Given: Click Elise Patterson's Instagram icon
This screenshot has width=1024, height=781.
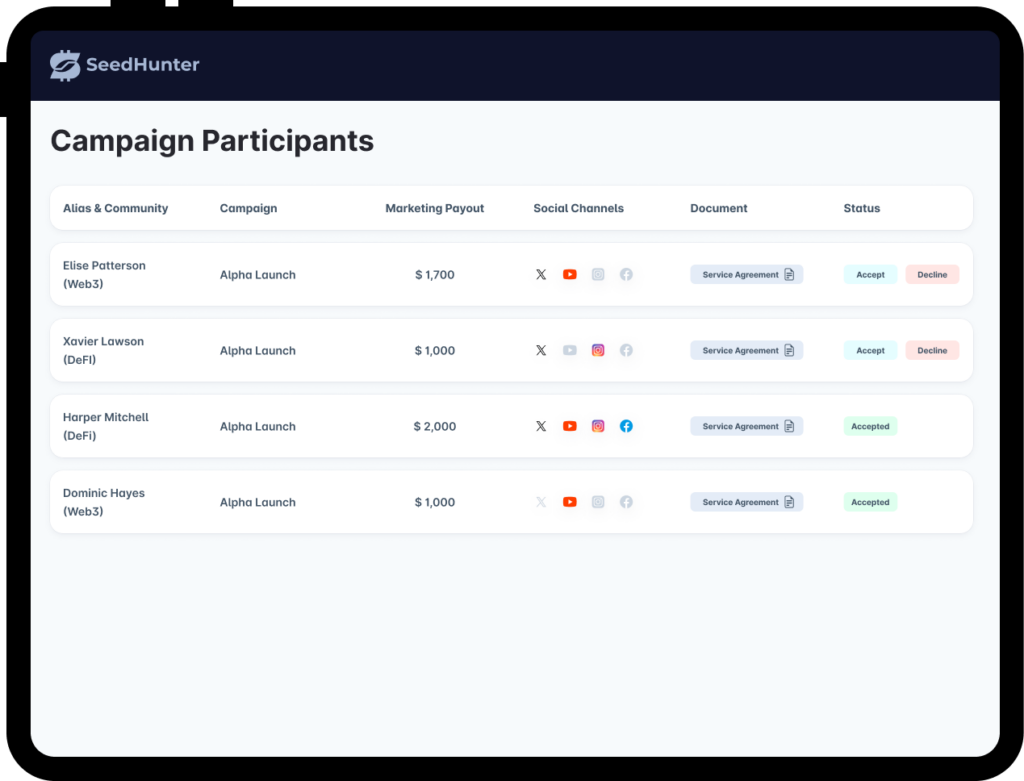Looking at the screenshot, I should click(x=598, y=274).
